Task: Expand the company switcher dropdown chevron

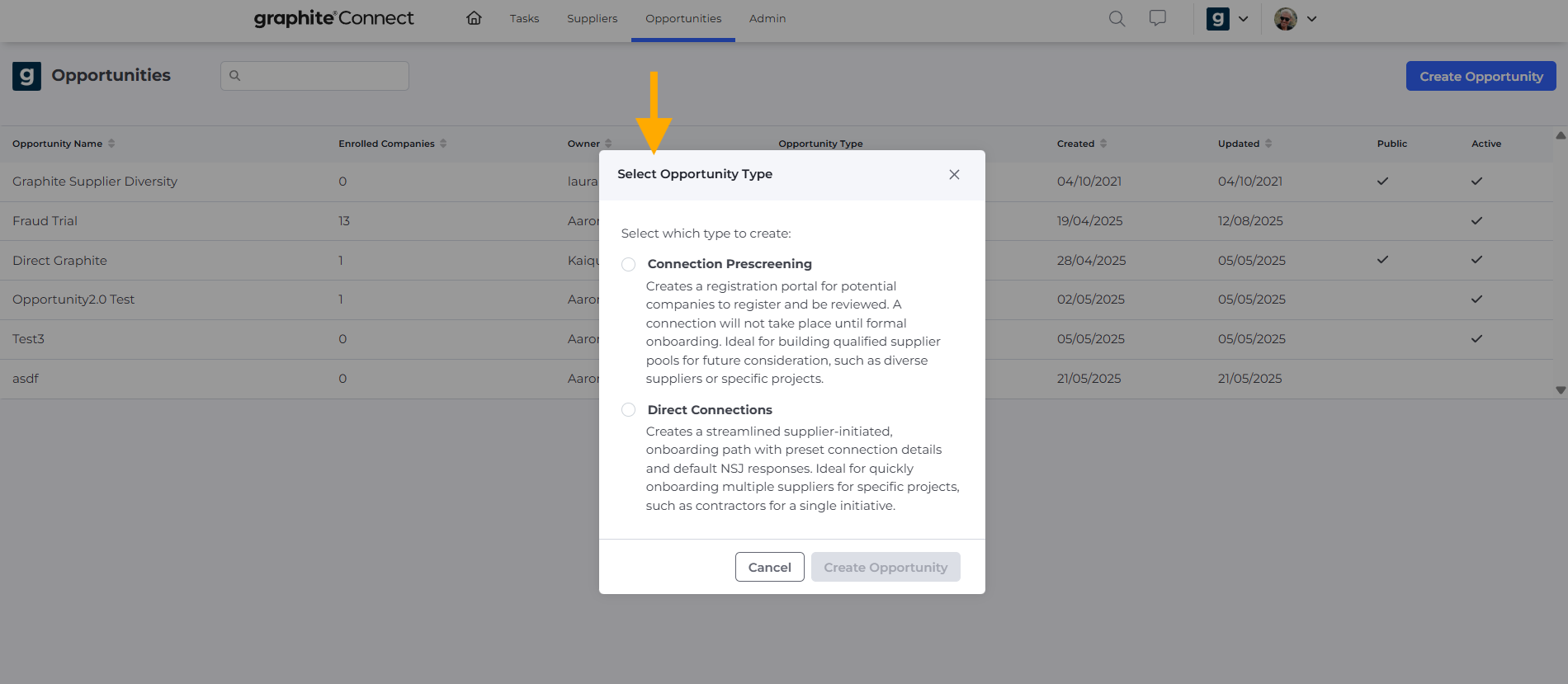Action: 1243,18
